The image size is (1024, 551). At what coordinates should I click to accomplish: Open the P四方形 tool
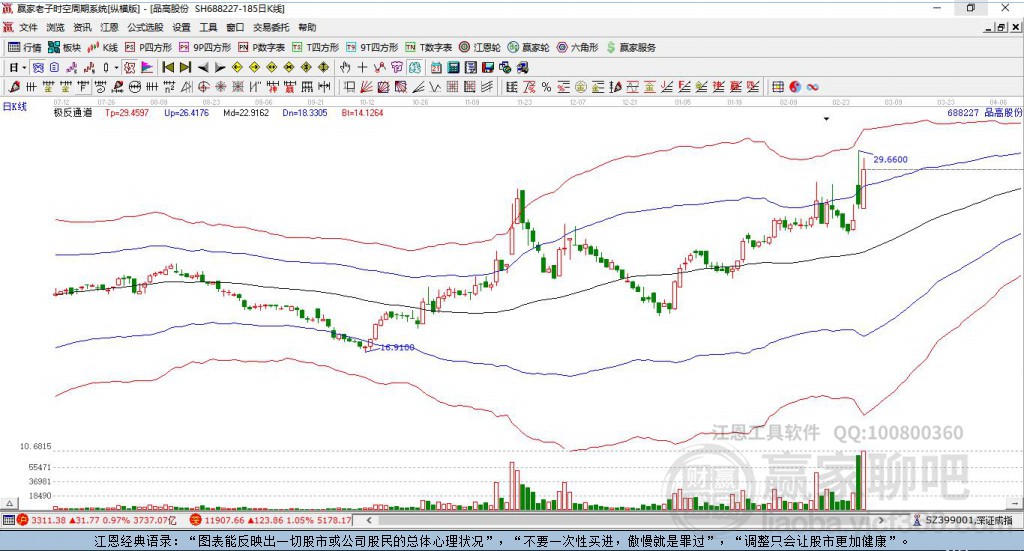(148, 48)
